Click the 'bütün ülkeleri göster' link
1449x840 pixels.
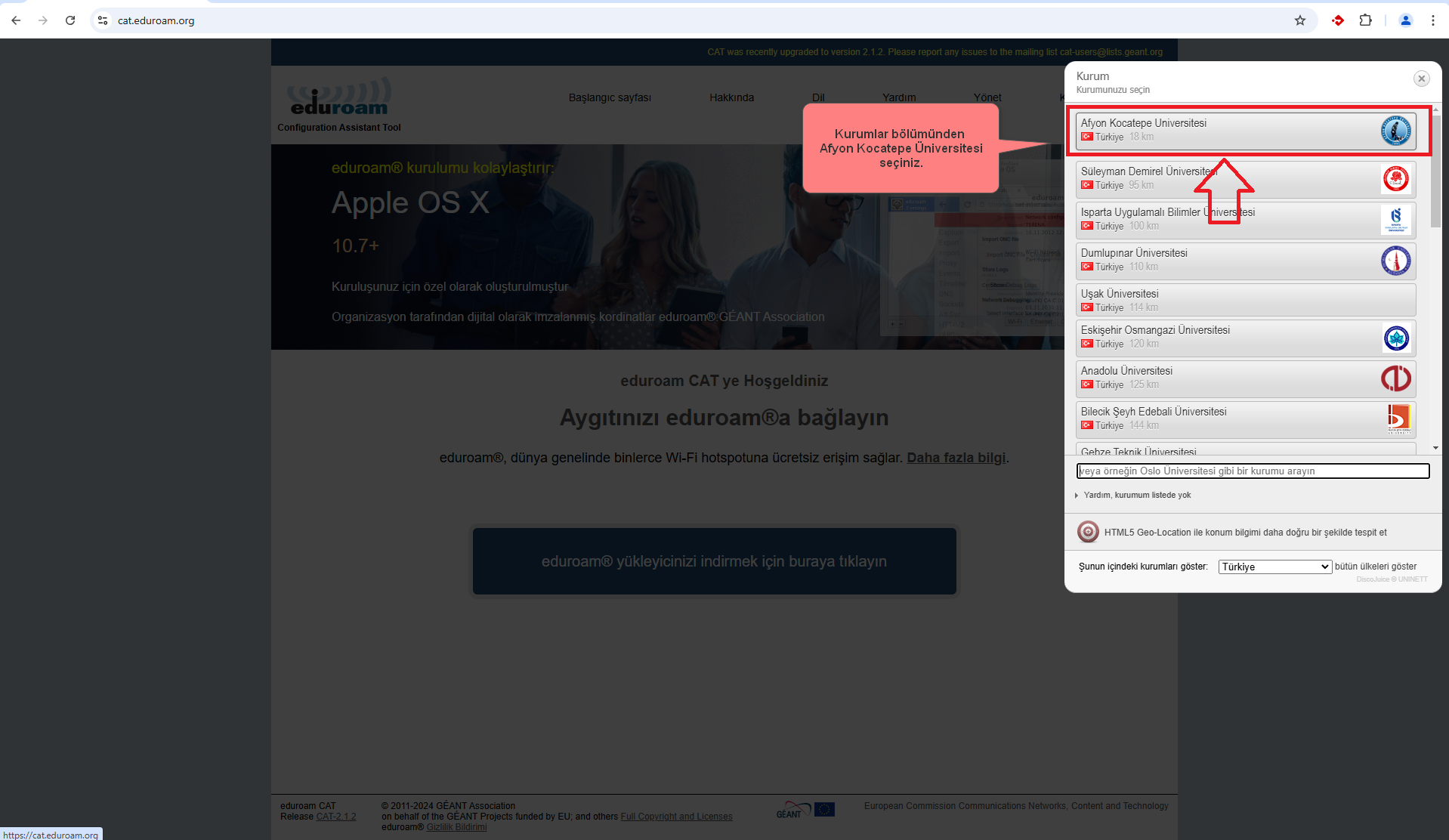point(1375,567)
